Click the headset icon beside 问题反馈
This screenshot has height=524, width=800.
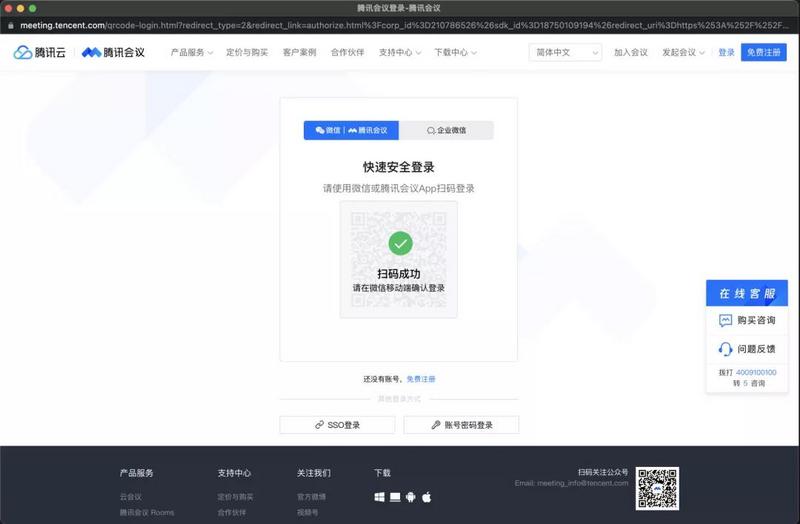(725, 349)
